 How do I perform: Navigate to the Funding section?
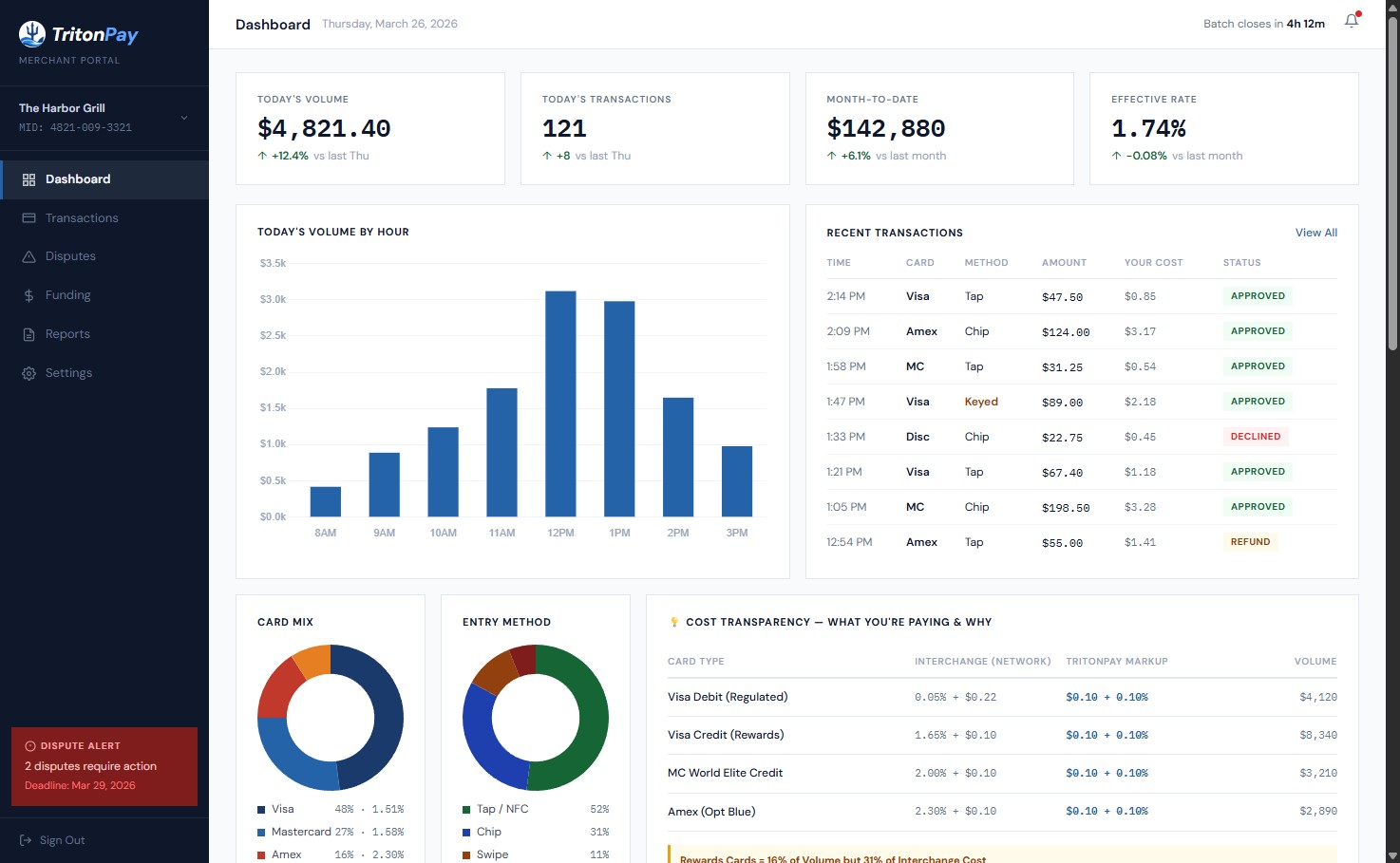(x=68, y=294)
